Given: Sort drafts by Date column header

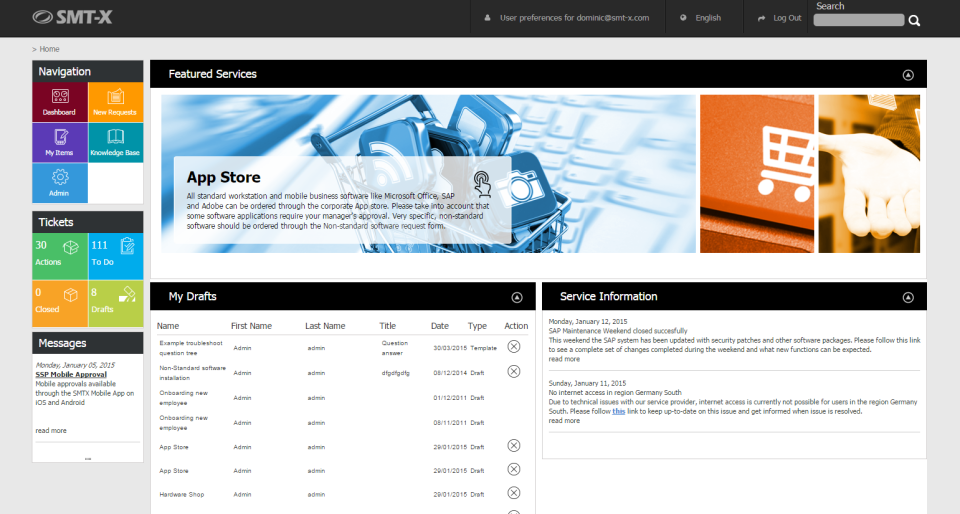Looking at the screenshot, I should pyautogui.click(x=440, y=326).
